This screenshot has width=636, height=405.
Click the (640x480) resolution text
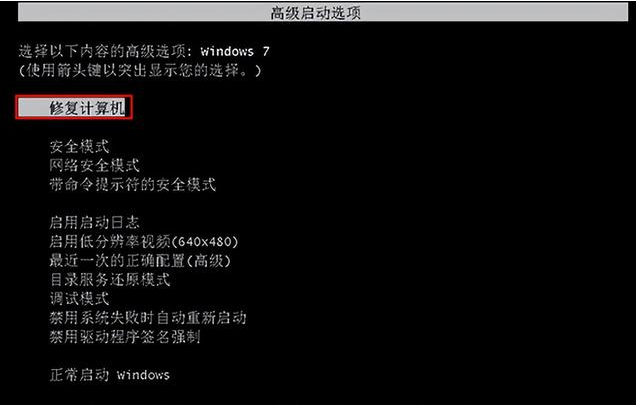click(x=205, y=242)
